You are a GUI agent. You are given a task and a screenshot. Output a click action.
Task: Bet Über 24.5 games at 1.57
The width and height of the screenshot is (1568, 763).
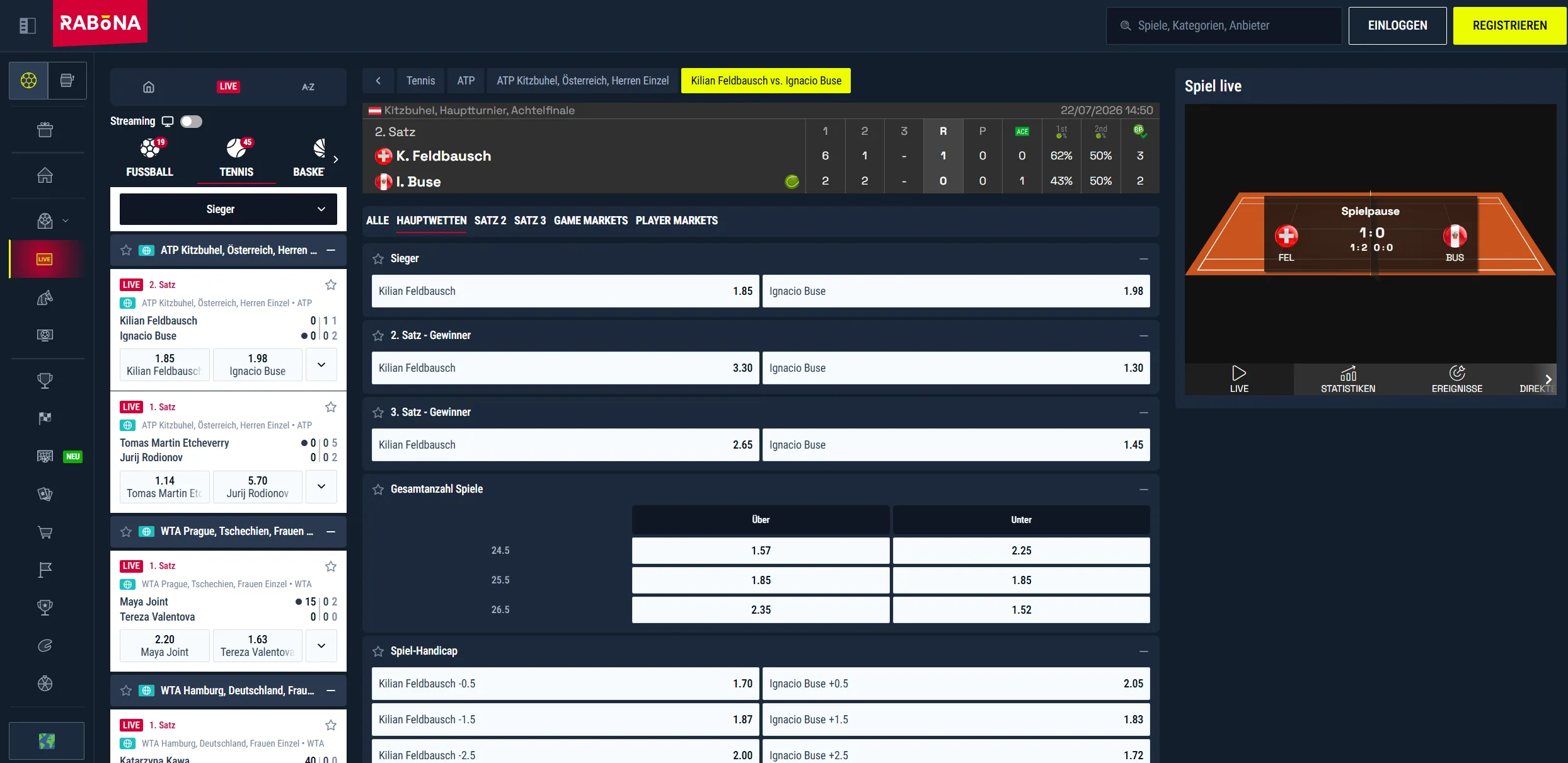(x=761, y=551)
